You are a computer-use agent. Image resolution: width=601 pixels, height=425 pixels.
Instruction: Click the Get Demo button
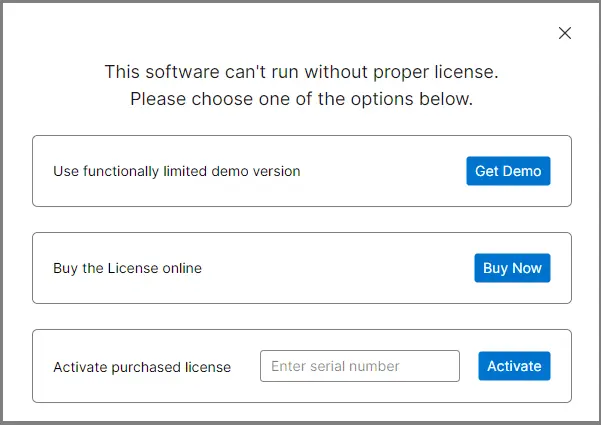tap(508, 171)
